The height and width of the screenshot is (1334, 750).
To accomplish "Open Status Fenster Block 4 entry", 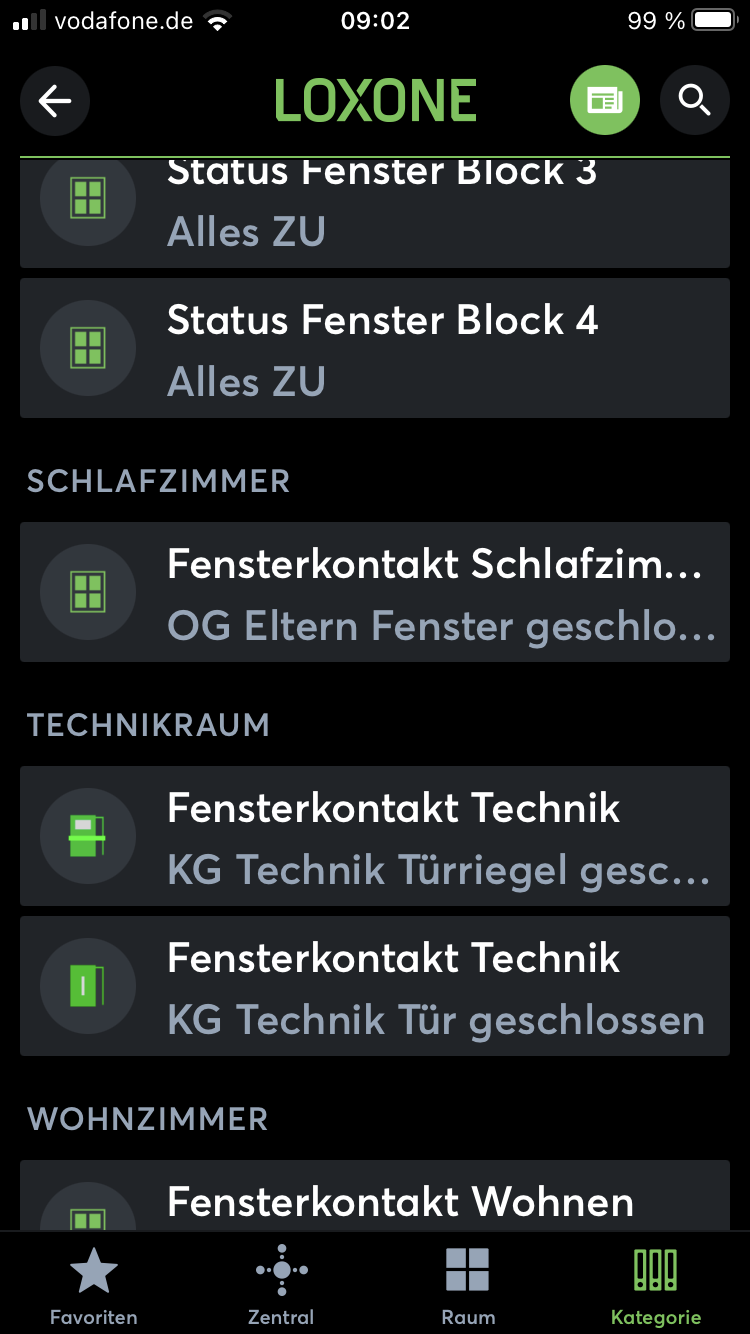I will pos(382,321).
